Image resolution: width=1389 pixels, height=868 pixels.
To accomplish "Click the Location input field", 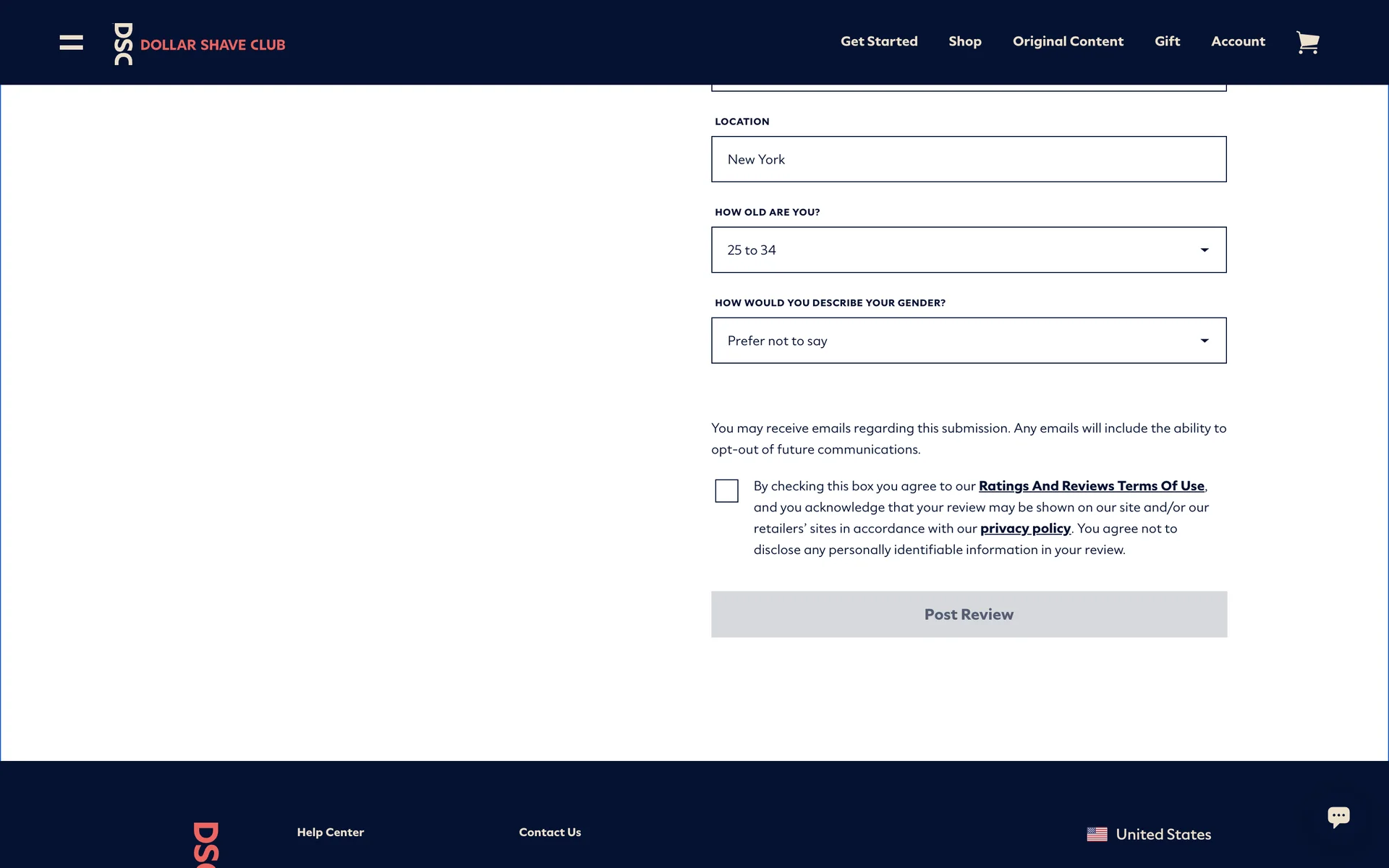I will [968, 159].
